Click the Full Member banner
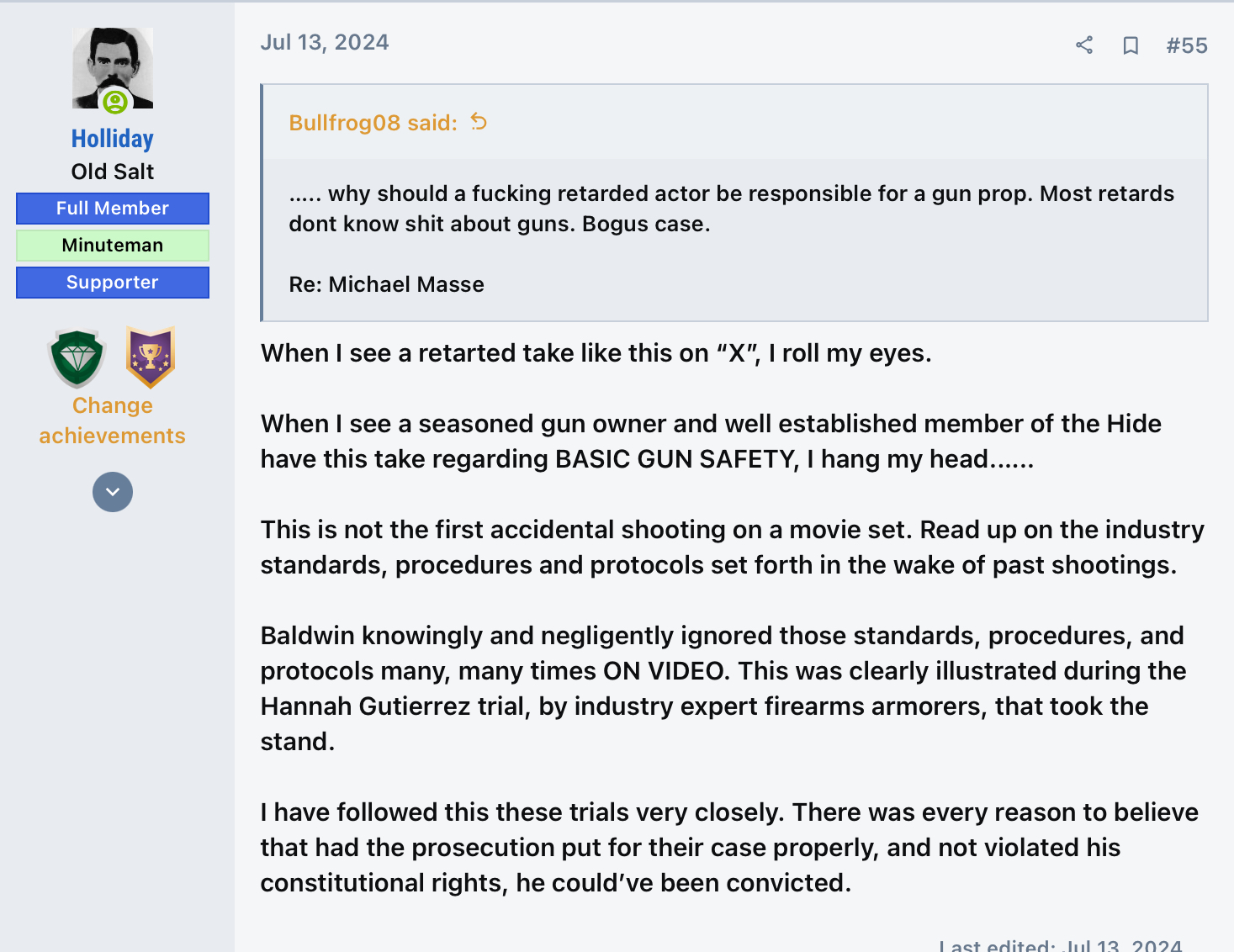The height and width of the screenshot is (952, 1234). point(112,209)
